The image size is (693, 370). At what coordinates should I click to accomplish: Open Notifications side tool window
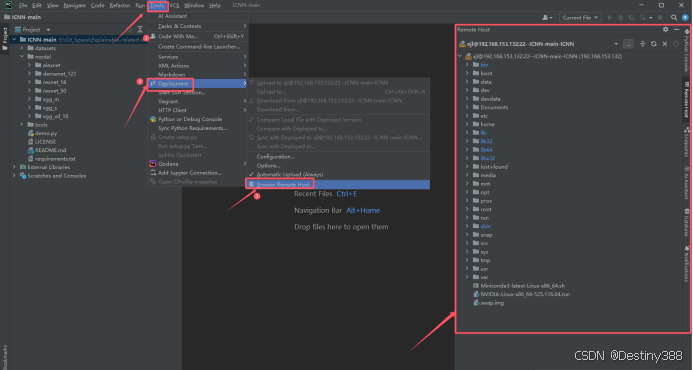[687, 263]
